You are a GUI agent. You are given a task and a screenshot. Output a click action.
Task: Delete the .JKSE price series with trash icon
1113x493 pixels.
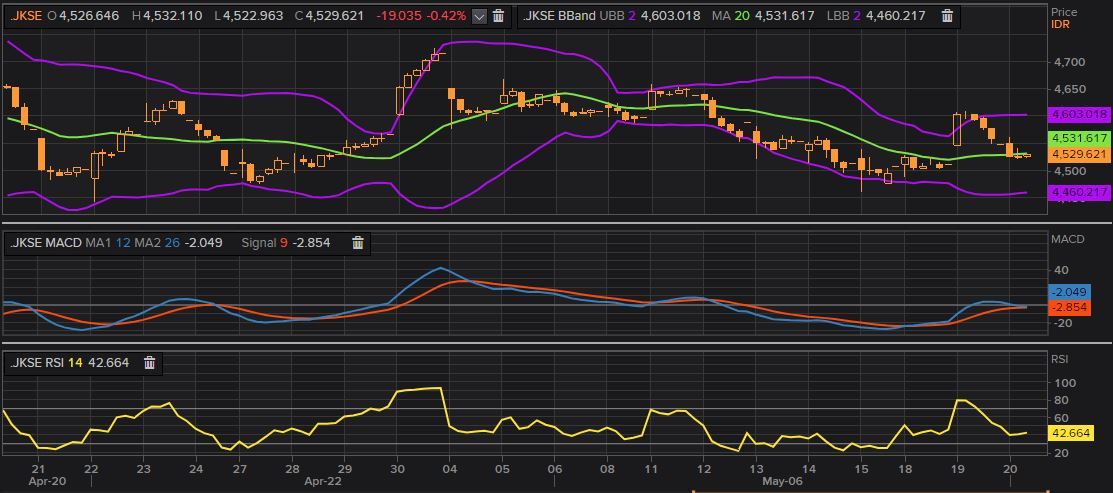(x=498, y=16)
